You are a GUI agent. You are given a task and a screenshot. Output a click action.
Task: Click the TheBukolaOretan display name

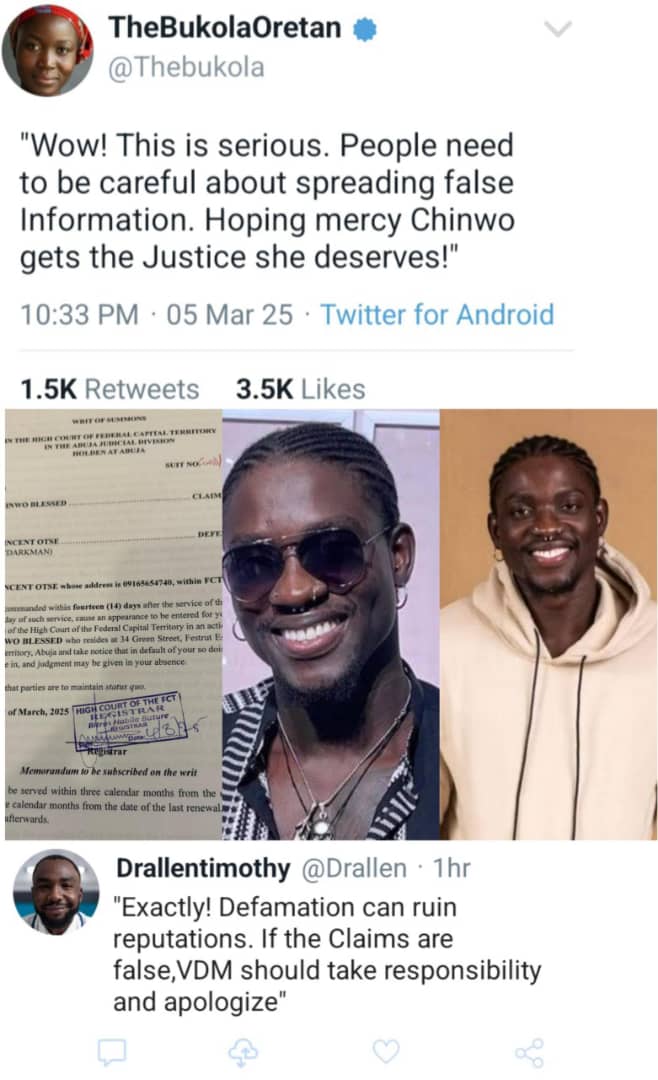pyautogui.click(x=225, y=28)
